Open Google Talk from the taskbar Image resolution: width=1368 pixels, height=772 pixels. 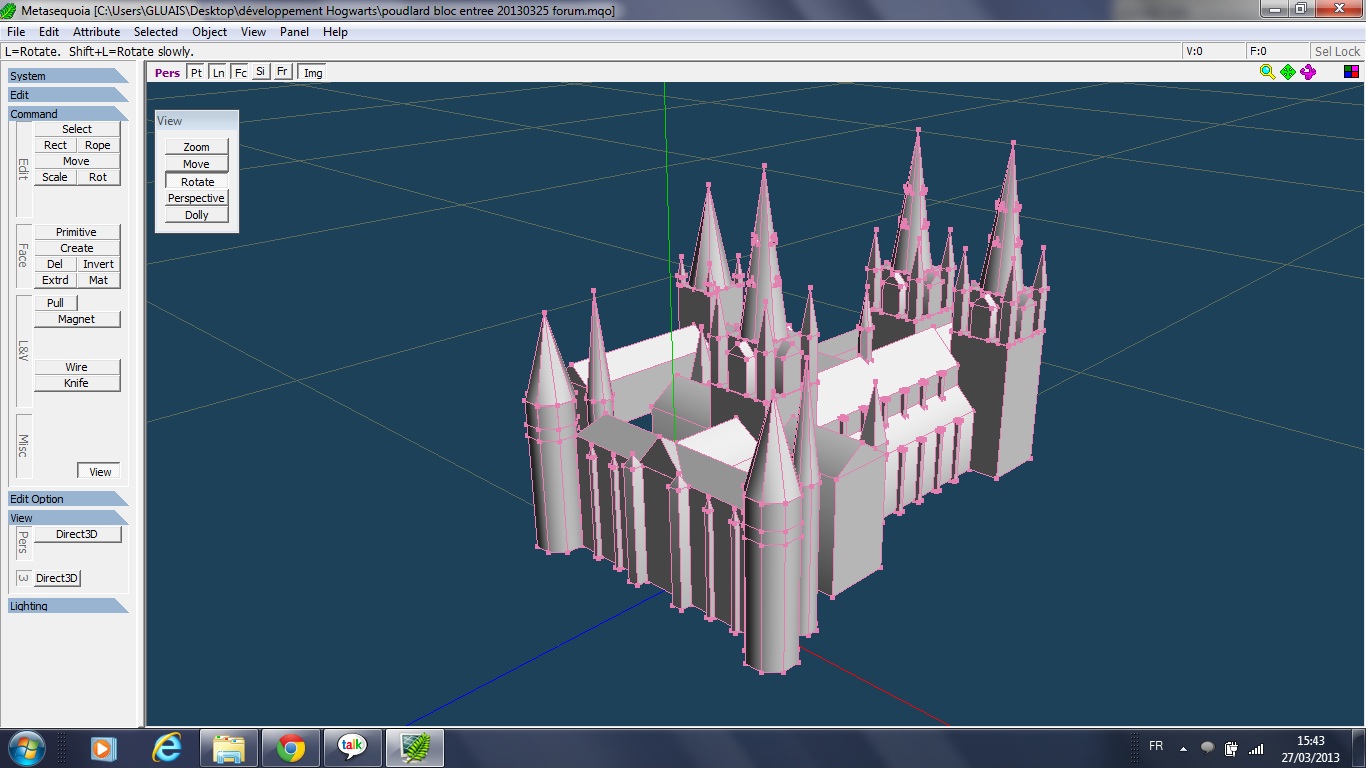[x=352, y=748]
